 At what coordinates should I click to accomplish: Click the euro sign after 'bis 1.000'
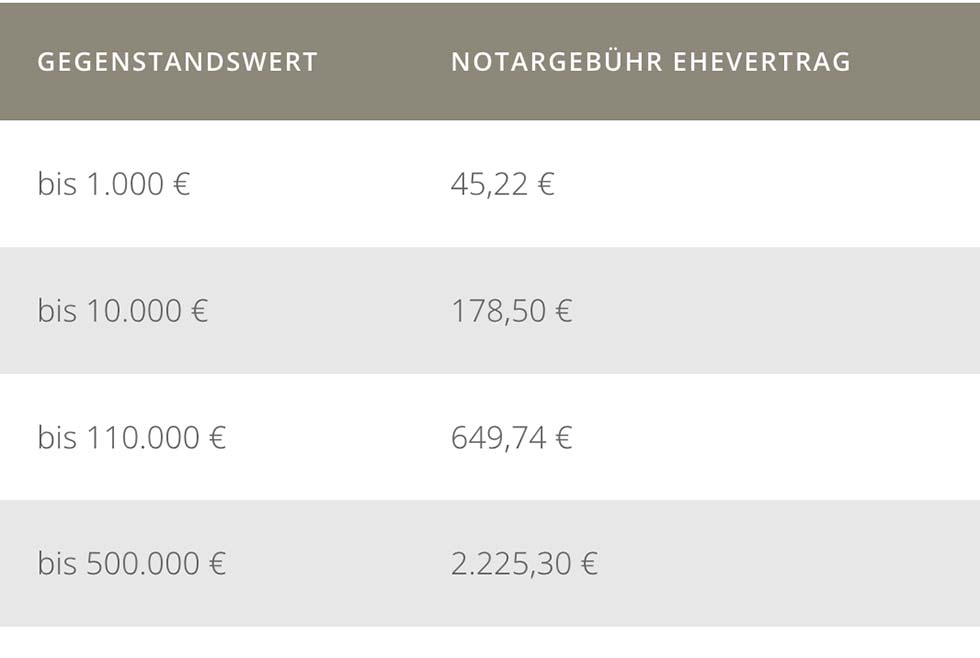click(x=181, y=184)
